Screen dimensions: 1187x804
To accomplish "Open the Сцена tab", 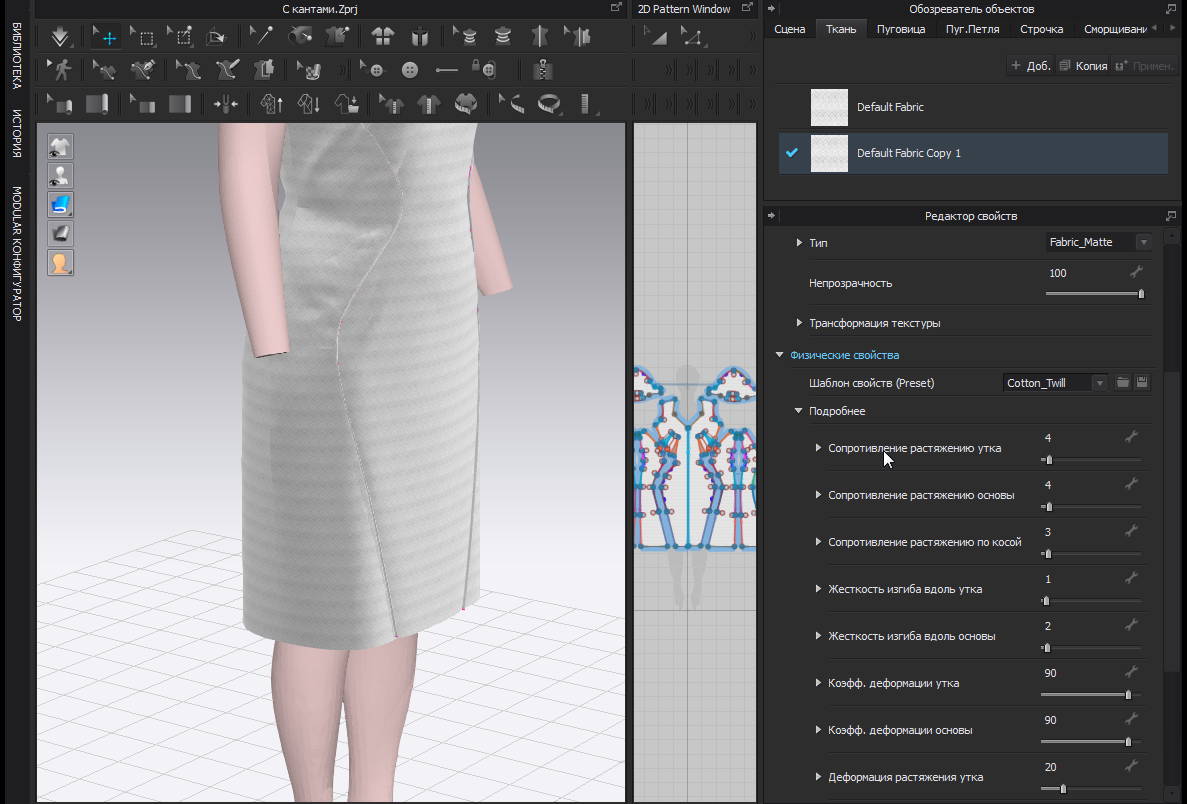I will pyautogui.click(x=789, y=29).
